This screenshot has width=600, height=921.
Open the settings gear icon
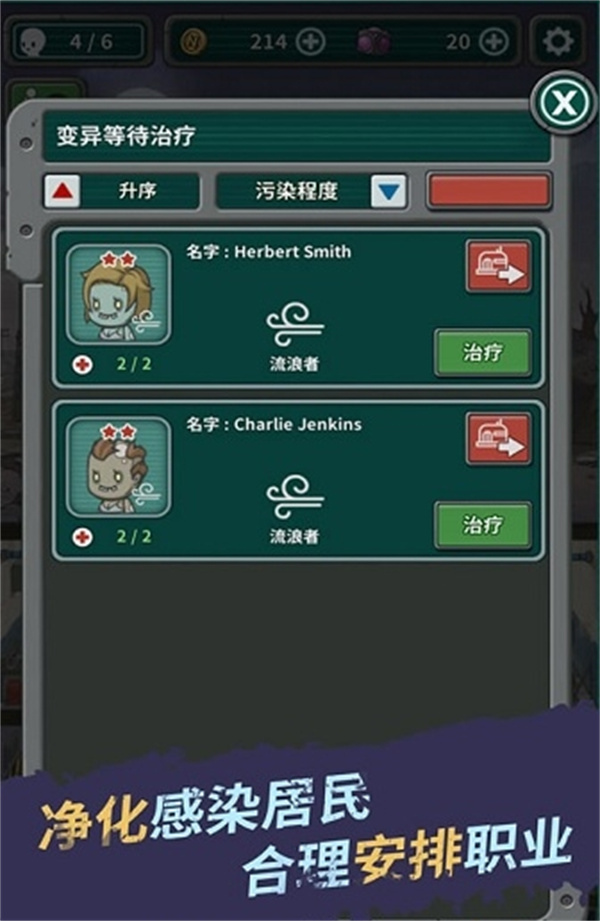pos(558,41)
